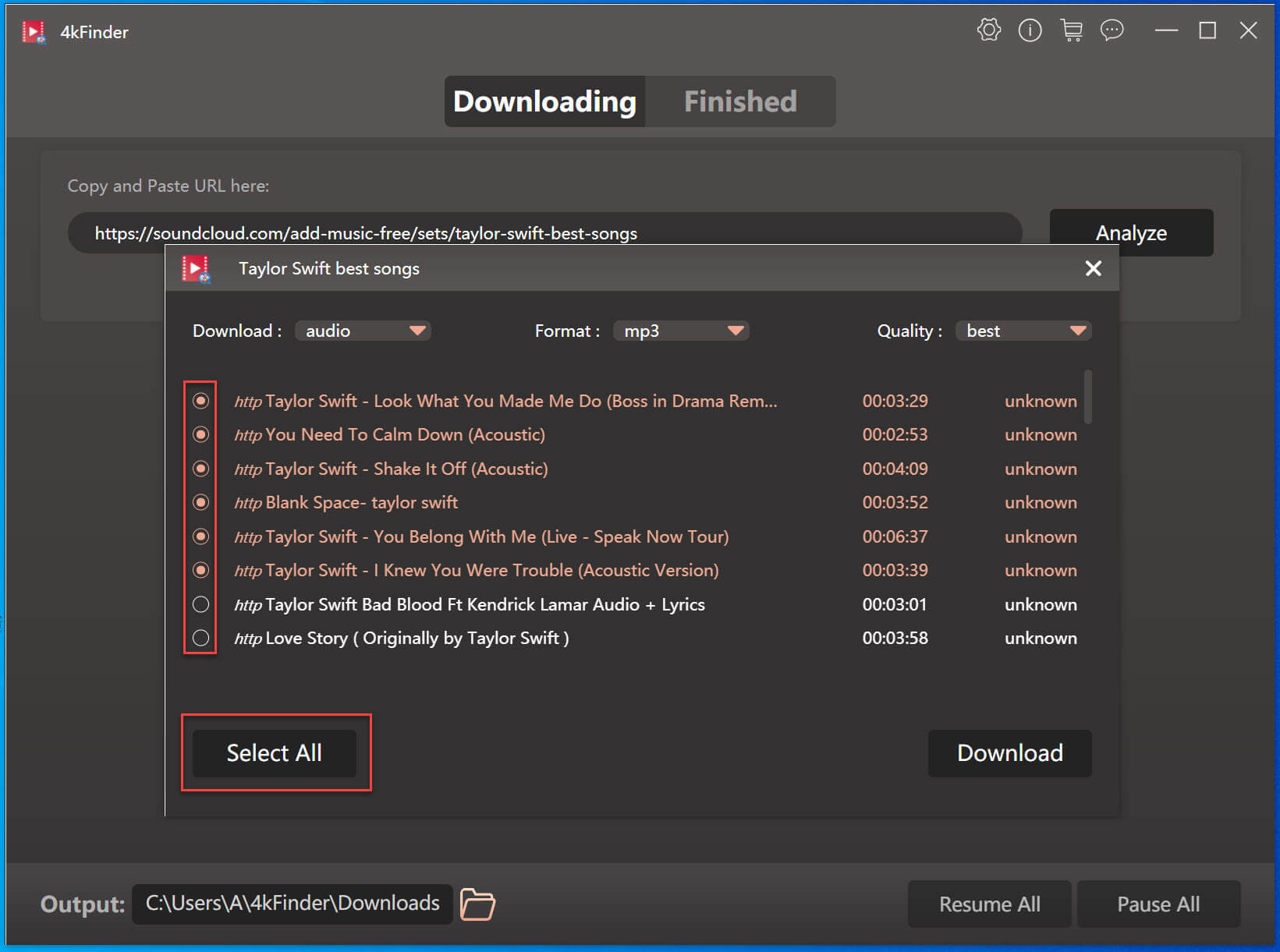Click the Select All button

(274, 753)
